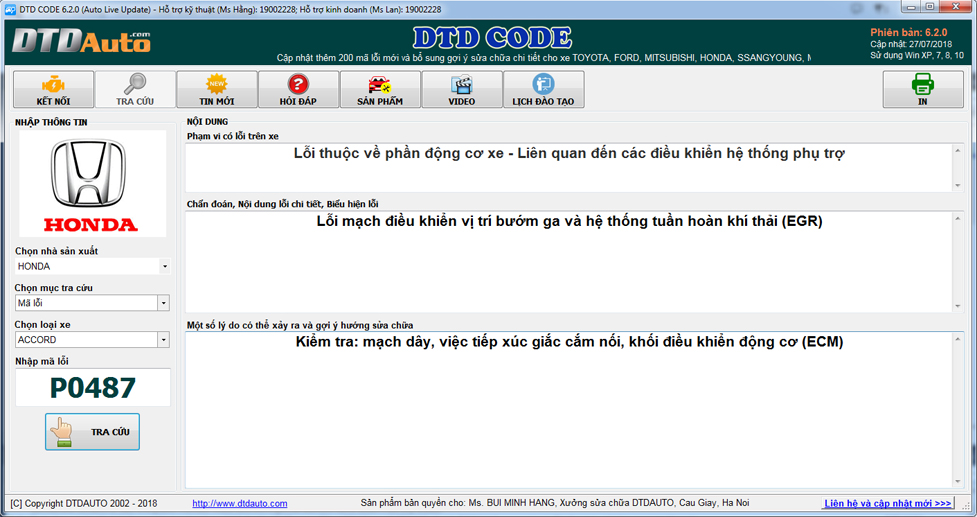Open LỊCH ĐÀO TẠO training schedule button

(543, 90)
